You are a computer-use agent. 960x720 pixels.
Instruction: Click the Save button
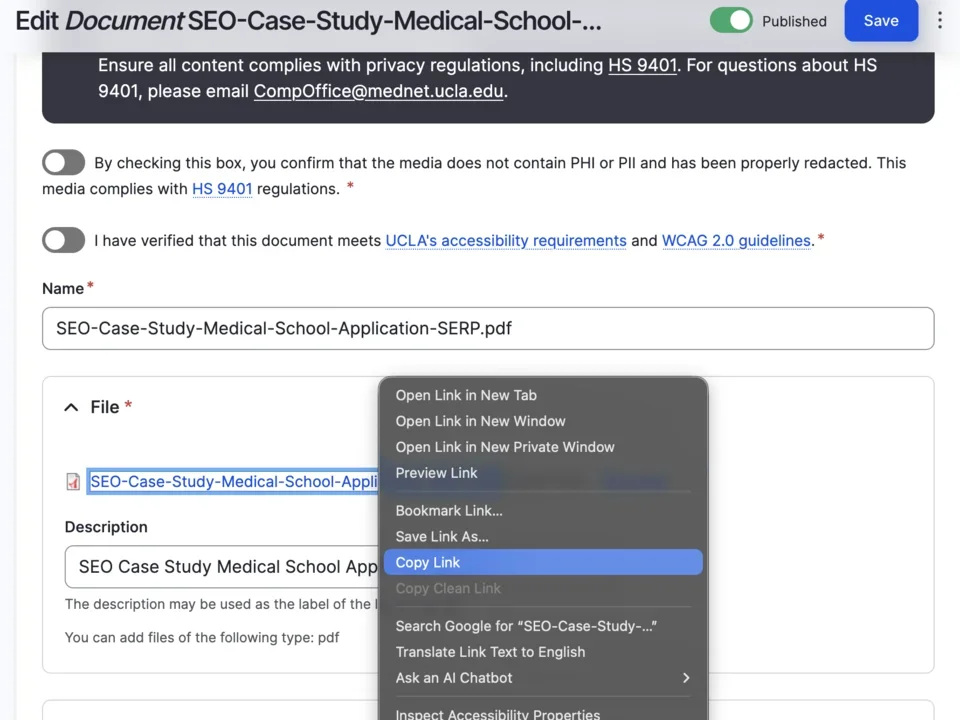(881, 20)
